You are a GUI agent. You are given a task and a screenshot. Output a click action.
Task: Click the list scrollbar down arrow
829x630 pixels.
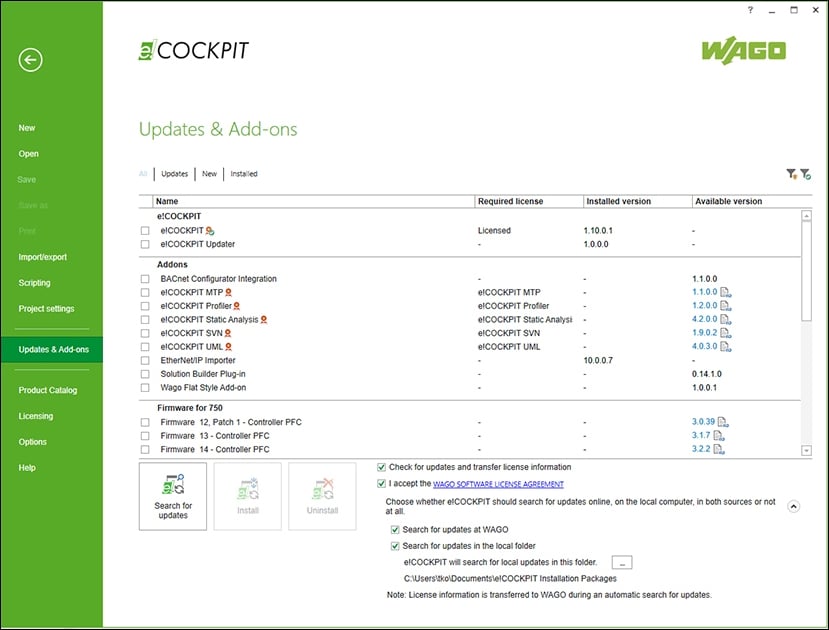tap(806, 450)
